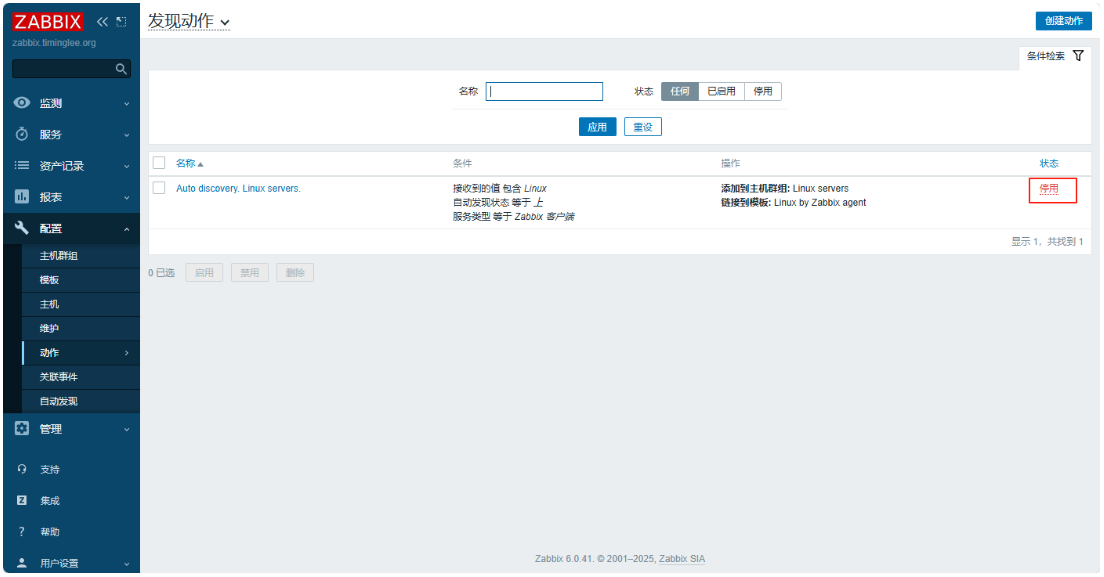
Task: Click the text 显示 1，共找到 1
Action: [1047, 241]
